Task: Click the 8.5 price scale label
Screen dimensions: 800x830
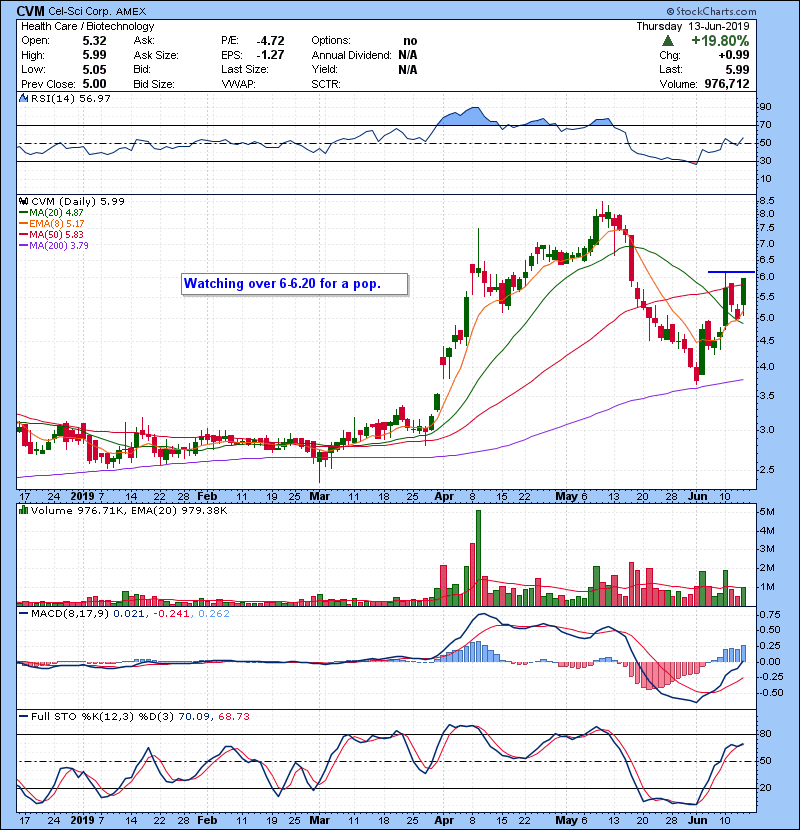Action: click(x=767, y=201)
